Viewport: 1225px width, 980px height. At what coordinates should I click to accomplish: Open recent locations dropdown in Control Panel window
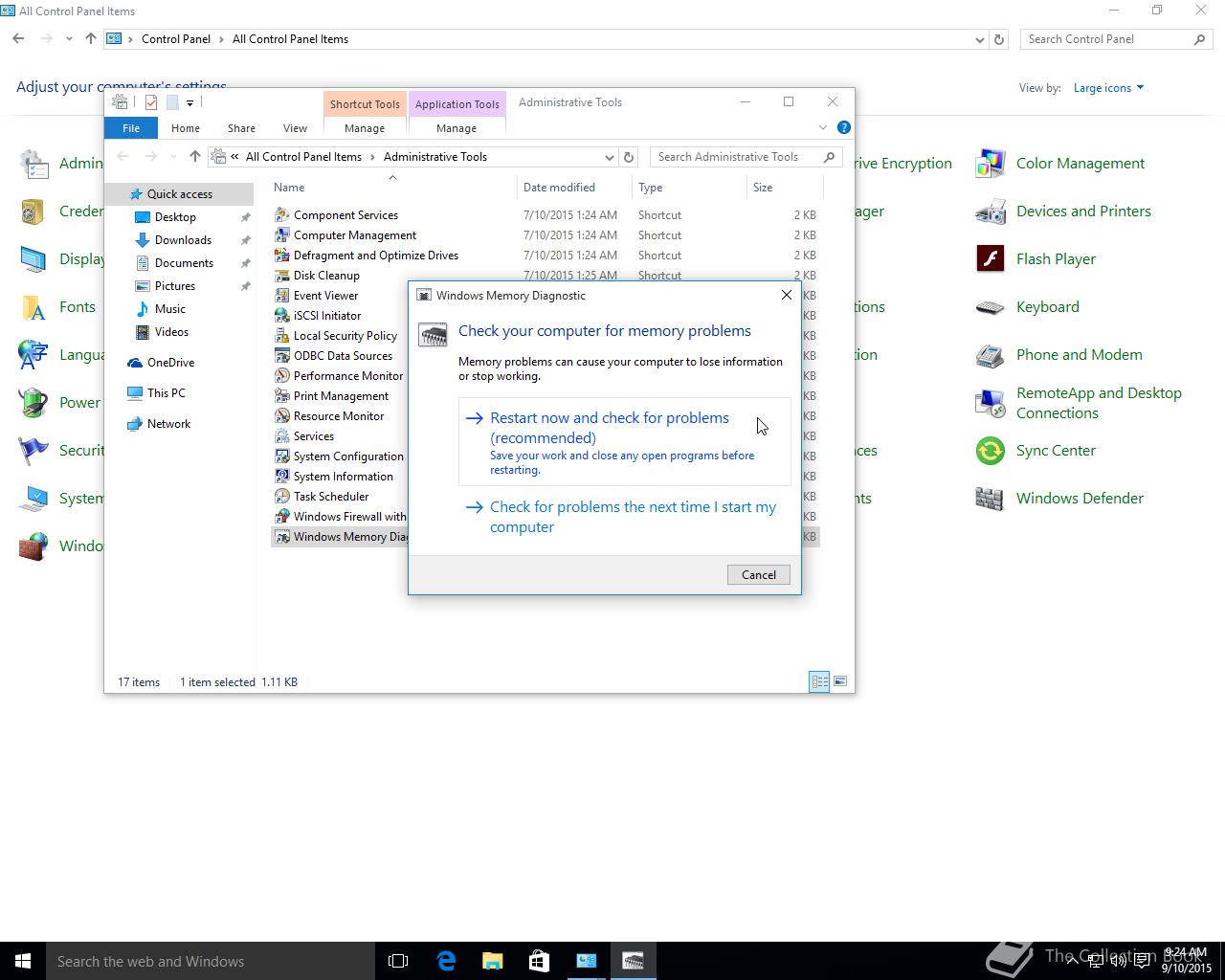(x=69, y=39)
